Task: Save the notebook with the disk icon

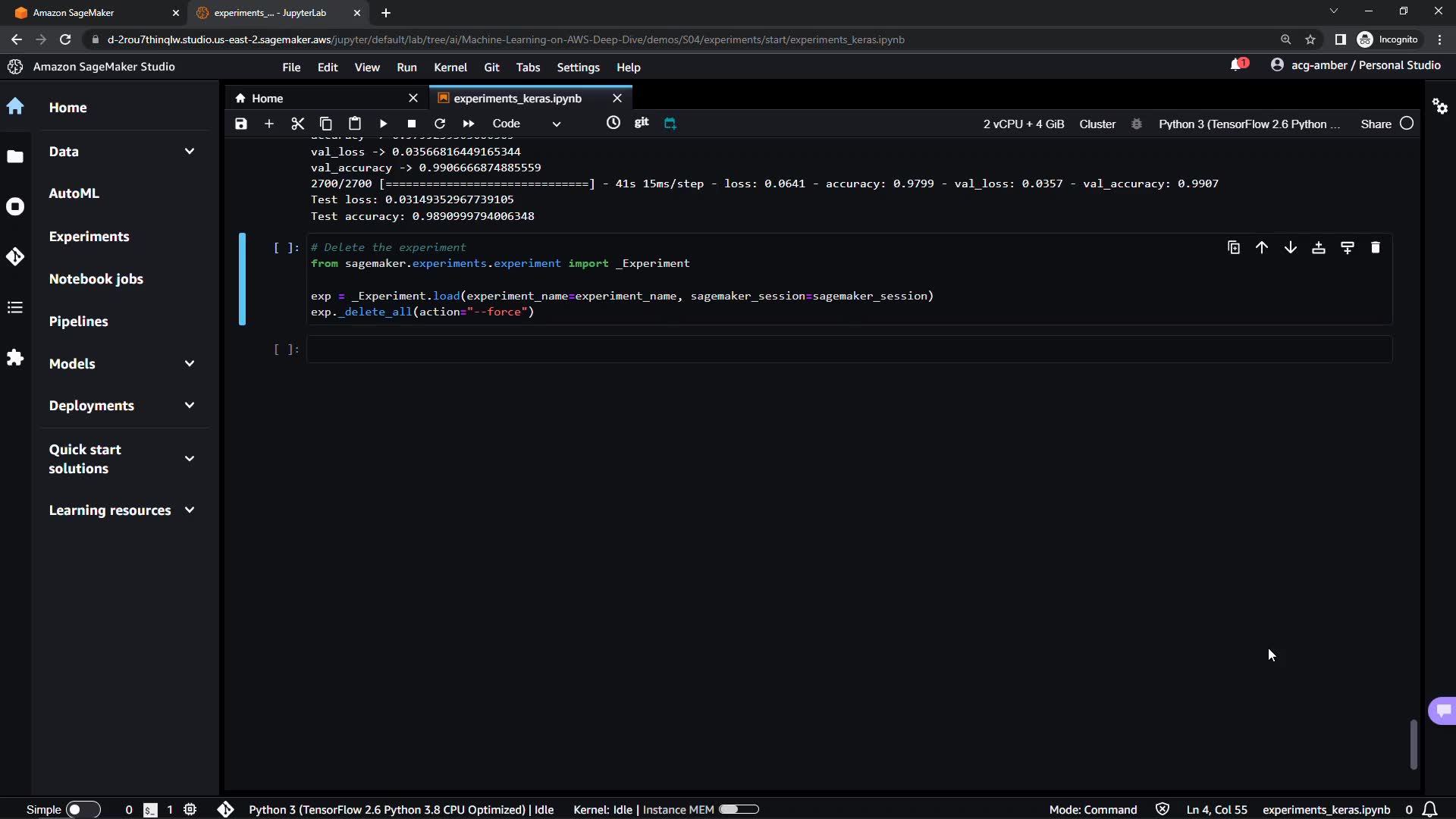Action: [241, 124]
